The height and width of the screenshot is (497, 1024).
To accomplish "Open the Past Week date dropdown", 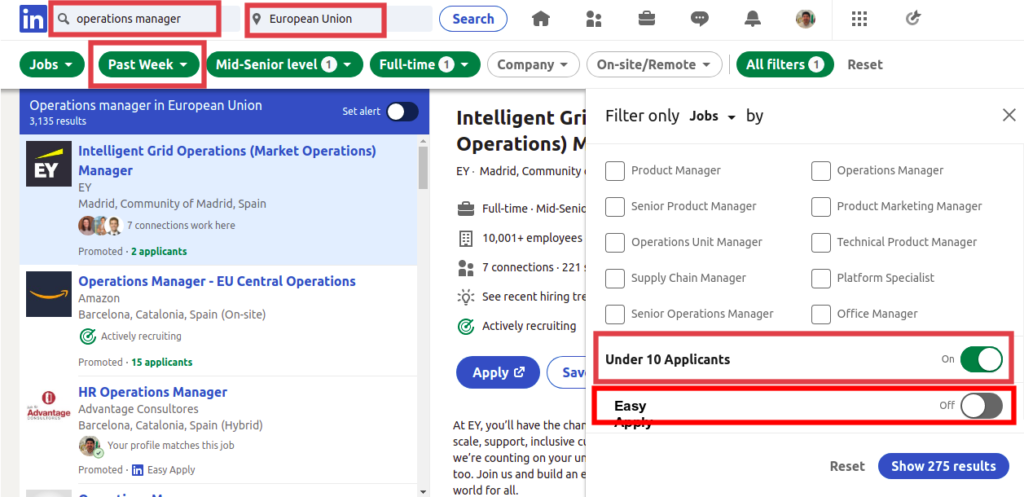I will pyautogui.click(x=148, y=65).
